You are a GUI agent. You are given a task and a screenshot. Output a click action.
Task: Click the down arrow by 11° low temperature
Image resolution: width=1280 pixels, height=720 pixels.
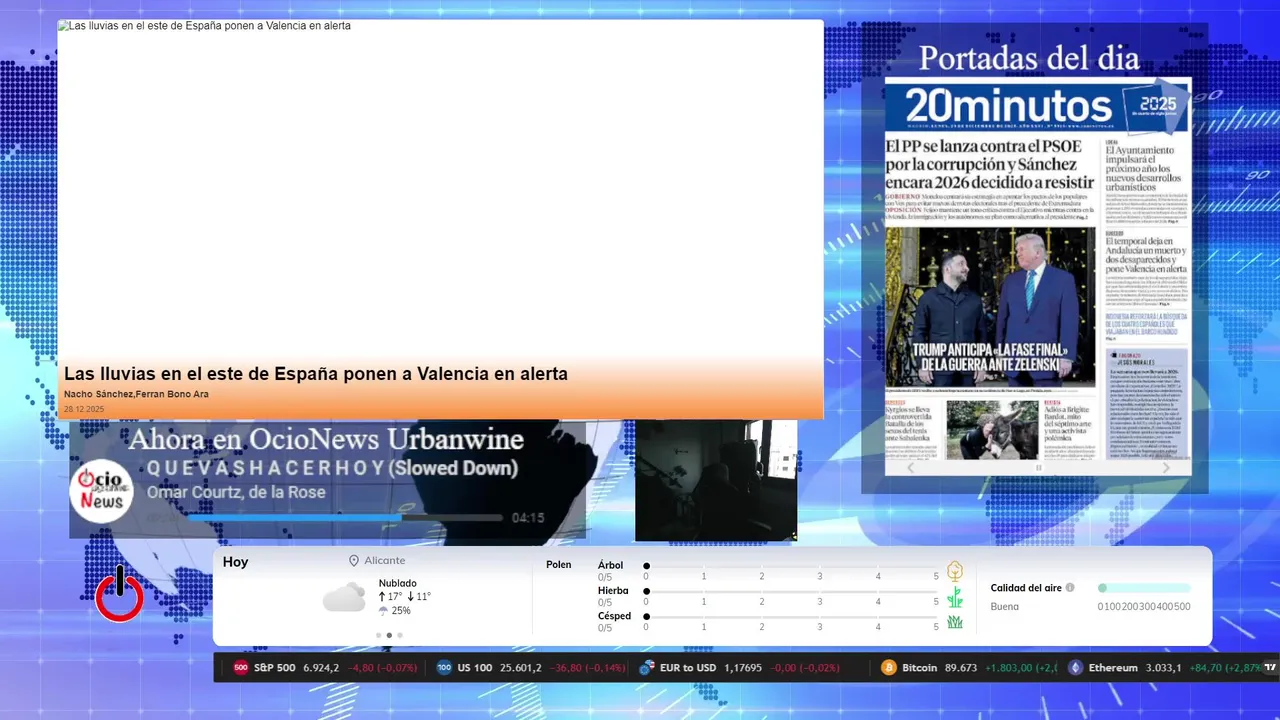click(411, 597)
